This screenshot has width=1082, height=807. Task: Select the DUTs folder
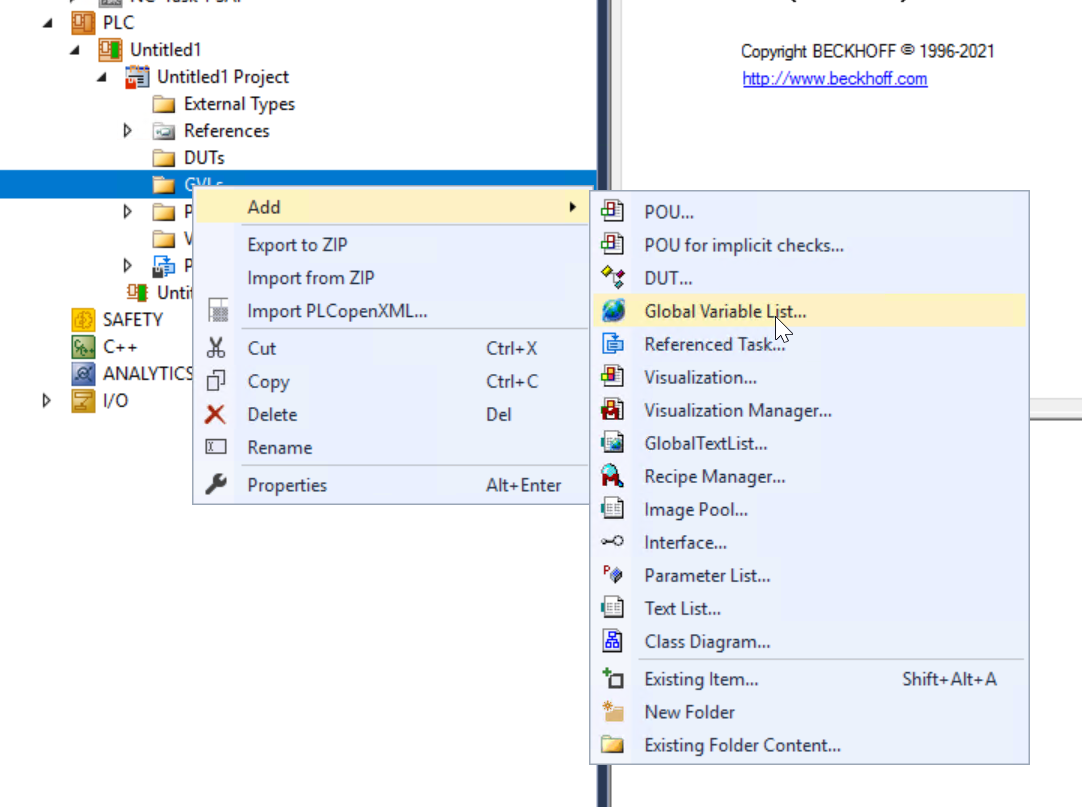click(x=204, y=158)
